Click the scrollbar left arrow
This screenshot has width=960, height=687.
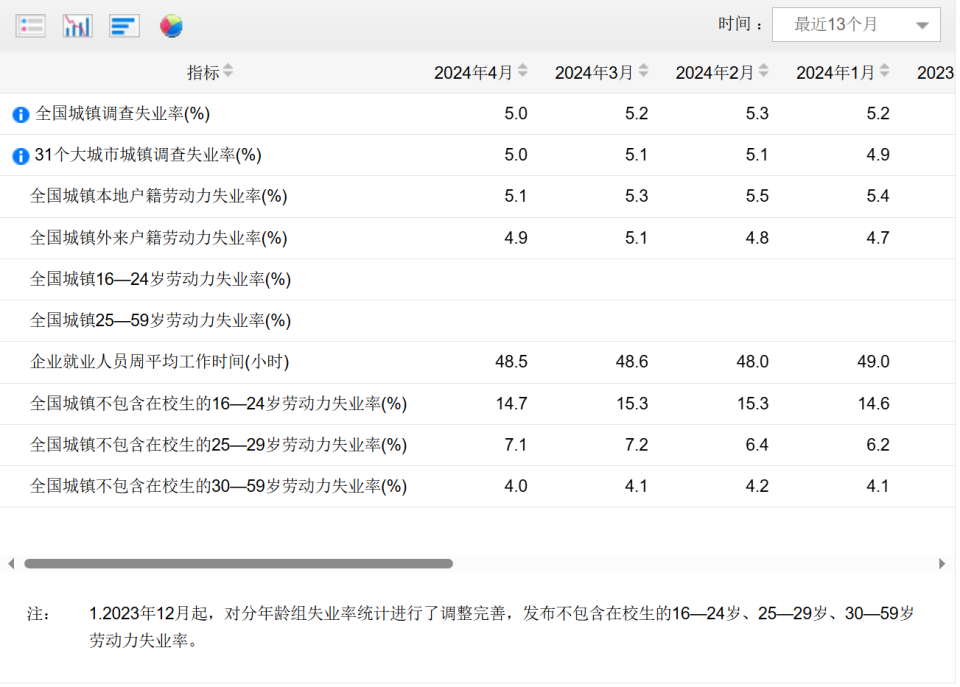[x=11, y=563]
